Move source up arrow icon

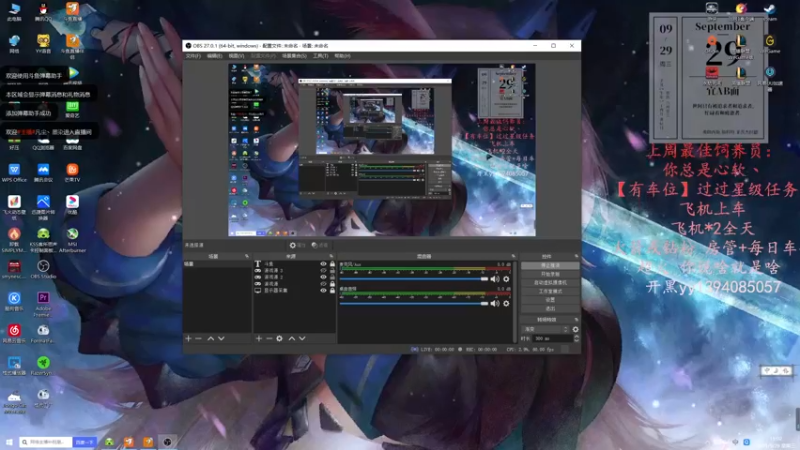click(x=291, y=338)
